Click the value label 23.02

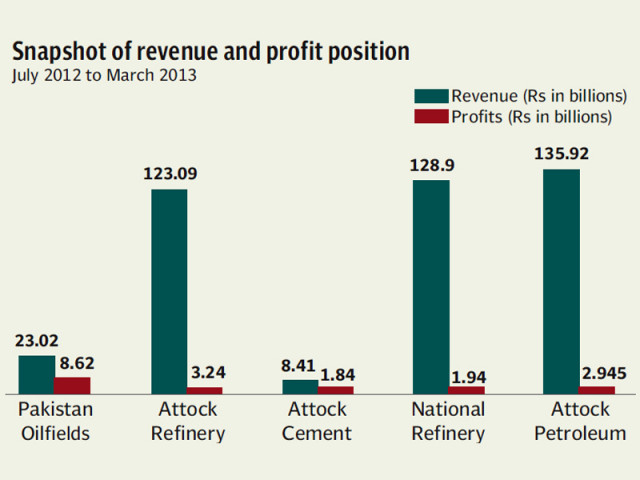(x=37, y=341)
